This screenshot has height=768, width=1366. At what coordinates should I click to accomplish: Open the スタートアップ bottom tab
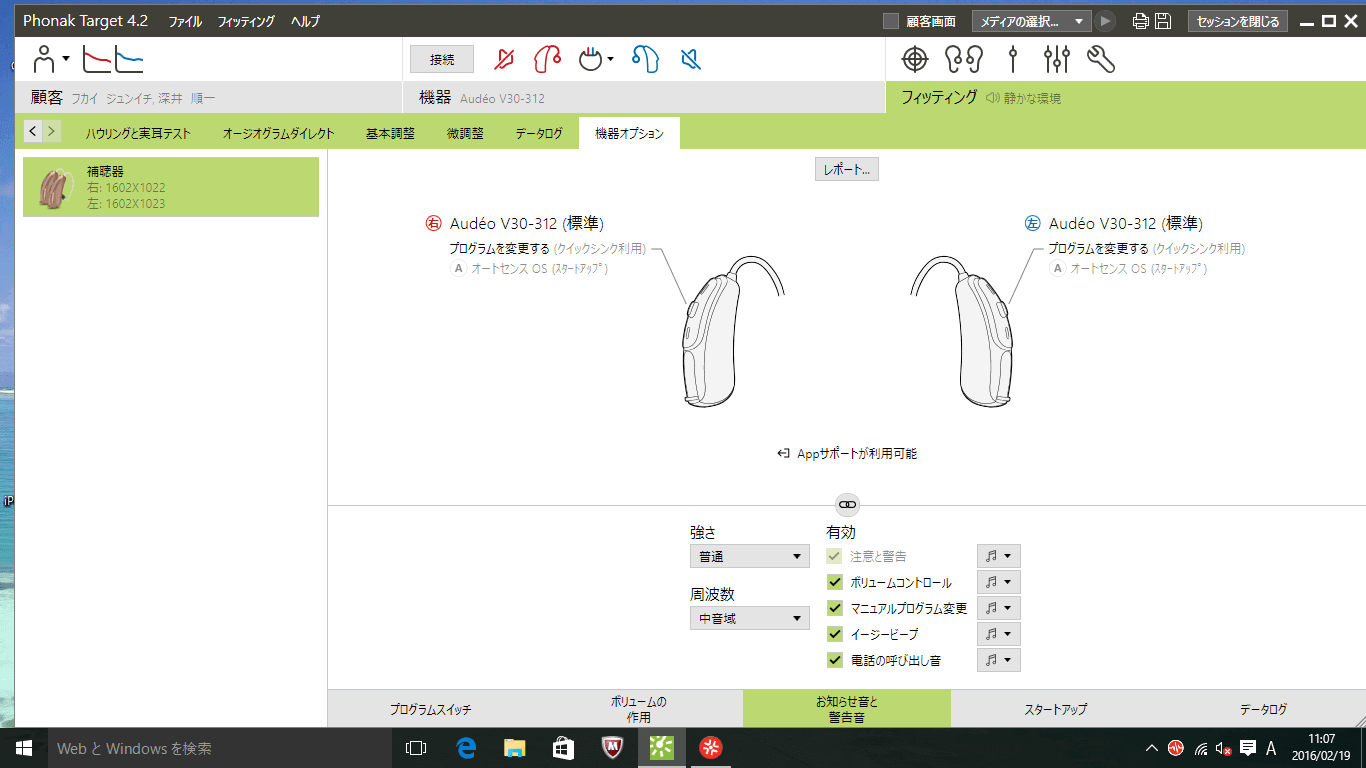click(x=1055, y=709)
